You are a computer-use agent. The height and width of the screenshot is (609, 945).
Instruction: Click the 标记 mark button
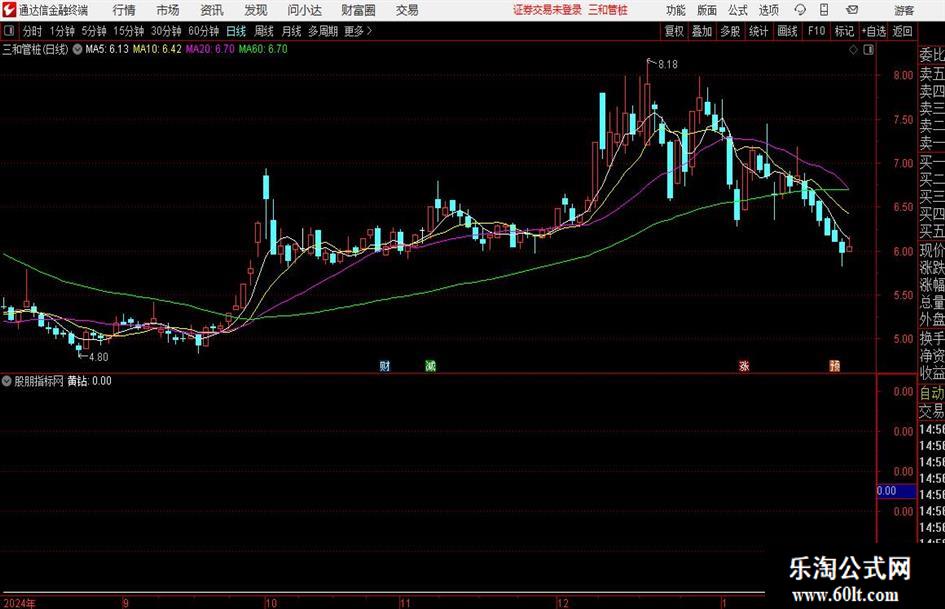tap(844, 31)
